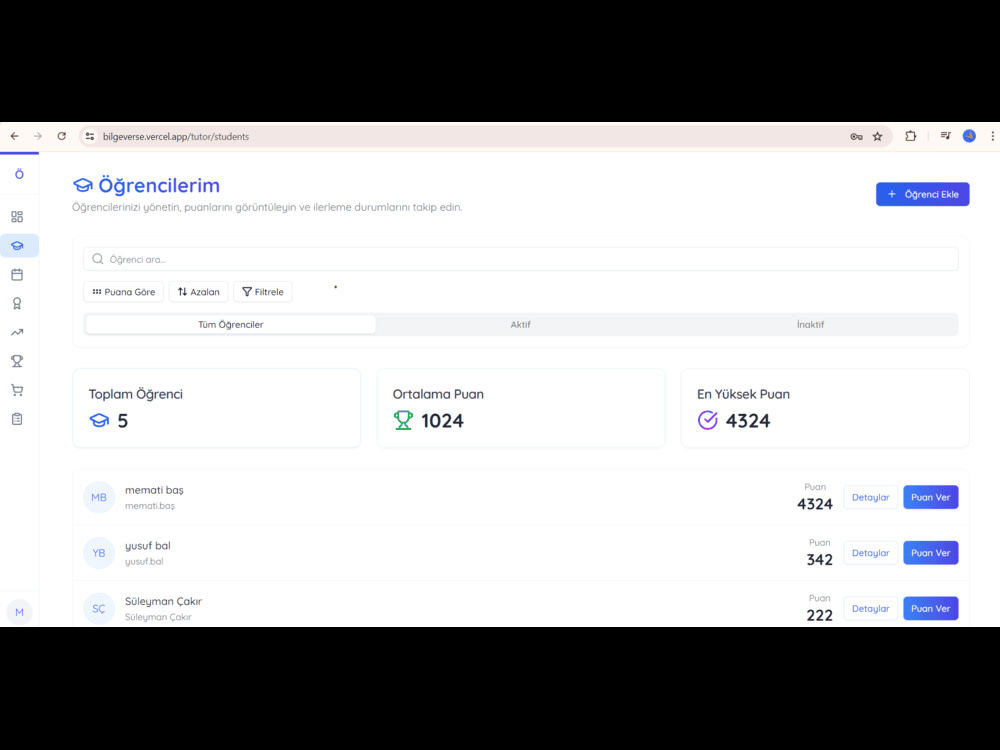Click the En Yüksek Puan card
Viewport: 1000px width, 750px height.
coord(825,408)
